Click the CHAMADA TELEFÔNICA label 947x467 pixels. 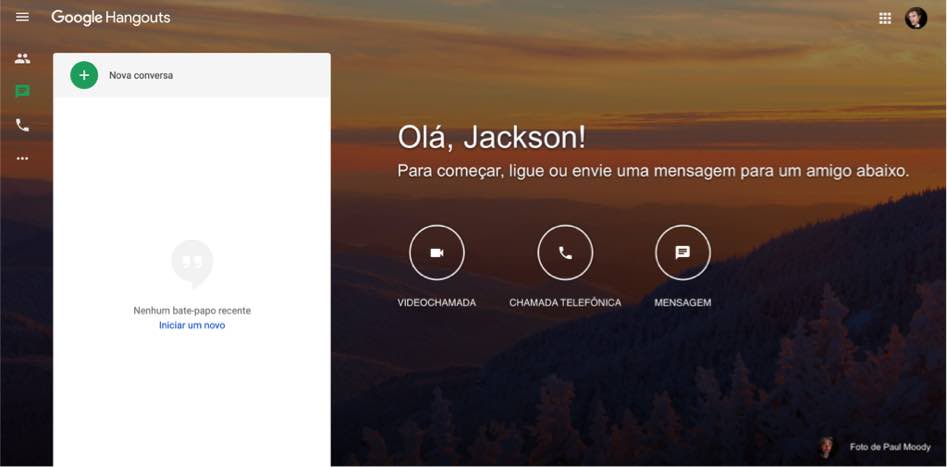[565, 303]
